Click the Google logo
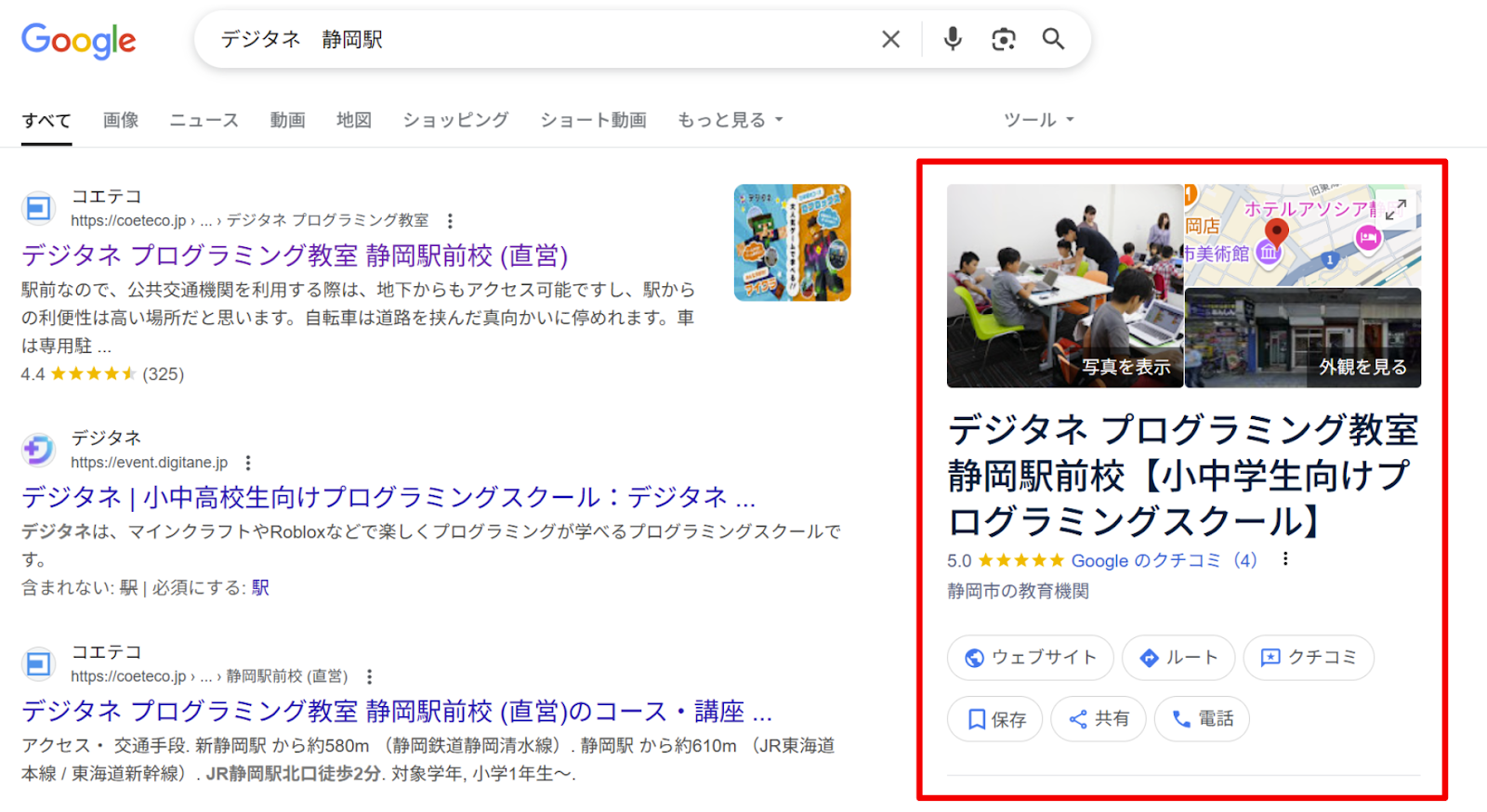Screen dimensions: 1487x812 pos(79,40)
